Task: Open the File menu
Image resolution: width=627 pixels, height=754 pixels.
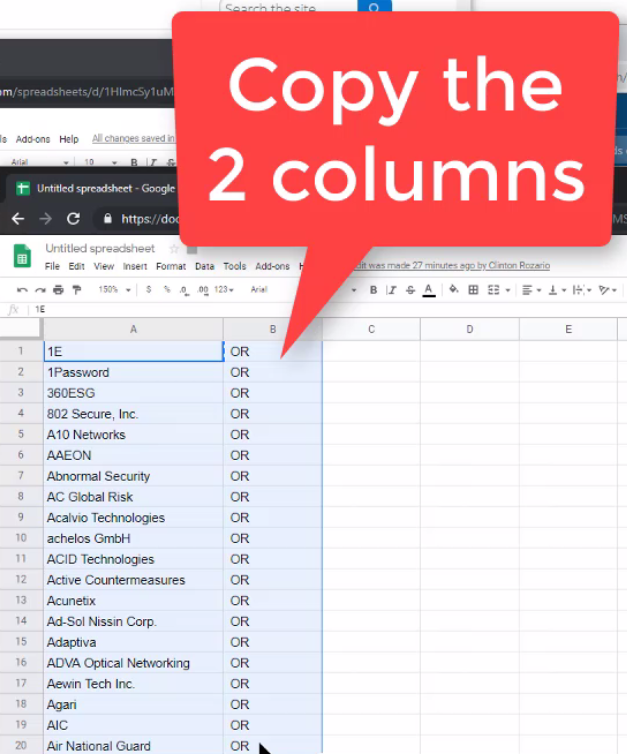Action: [x=52, y=266]
